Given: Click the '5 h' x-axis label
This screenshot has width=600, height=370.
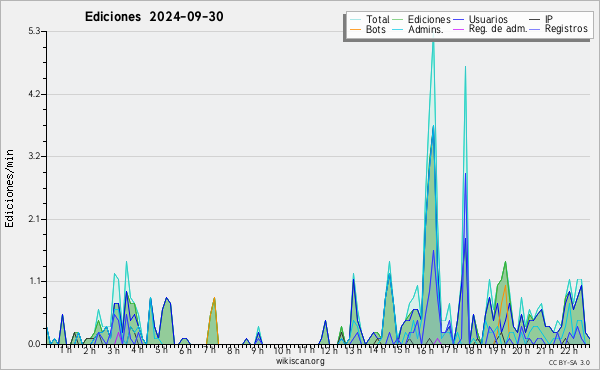Looking at the screenshot, I should [161, 350].
